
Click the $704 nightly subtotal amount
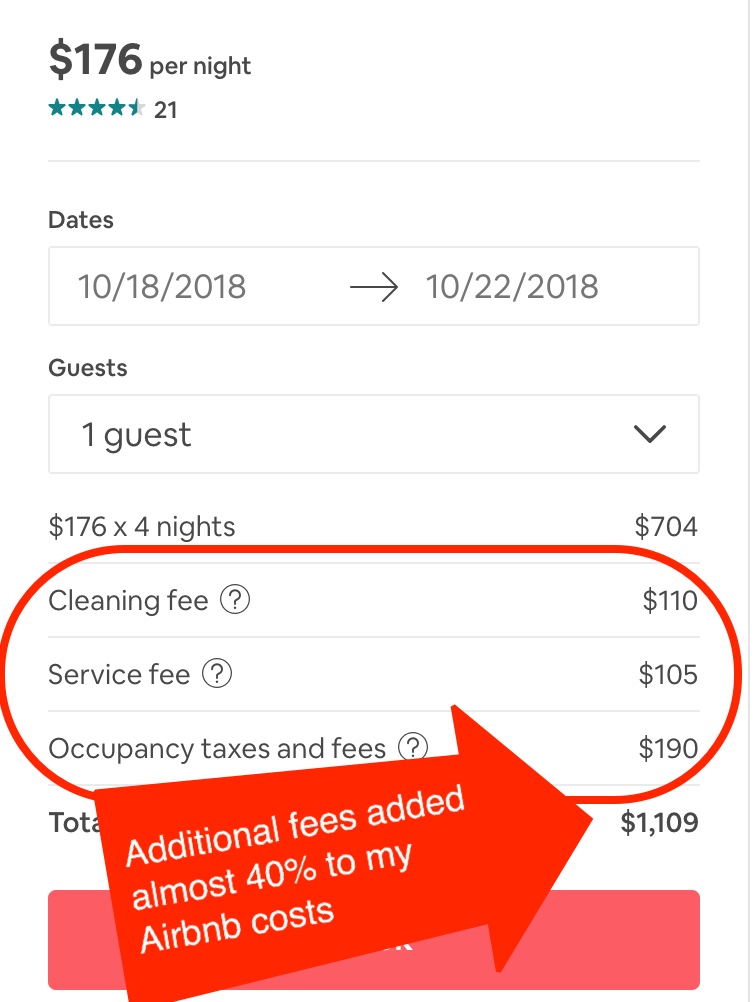(666, 527)
